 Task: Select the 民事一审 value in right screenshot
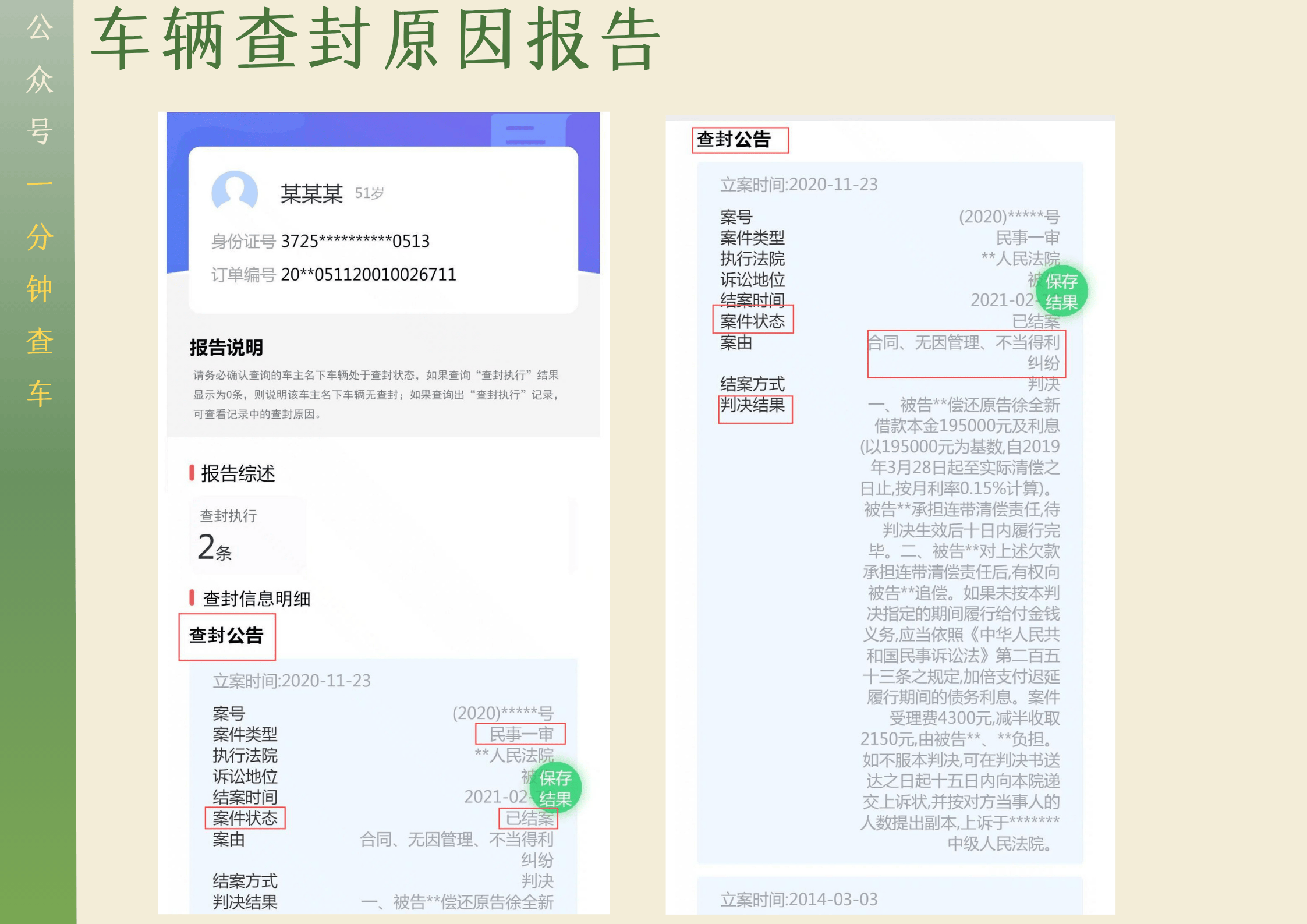tap(1028, 238)
